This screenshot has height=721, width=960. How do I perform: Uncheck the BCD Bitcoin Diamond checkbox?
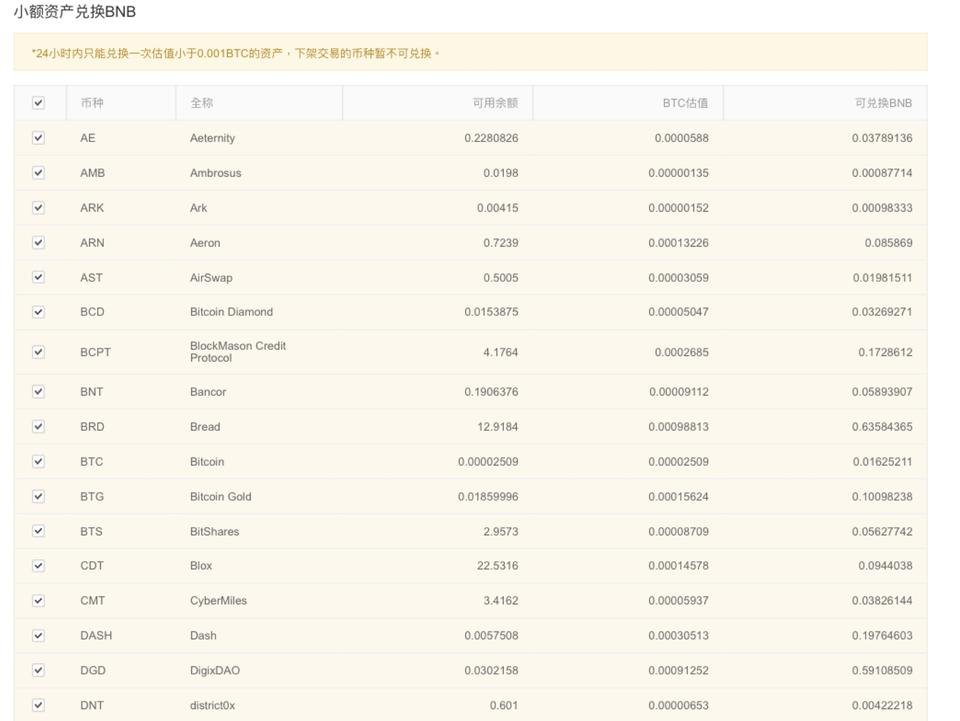pos(39,312)
